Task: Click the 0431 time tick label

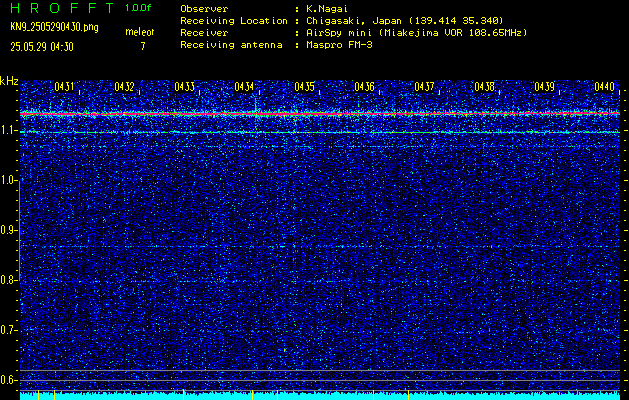Action: click(64, 86)
